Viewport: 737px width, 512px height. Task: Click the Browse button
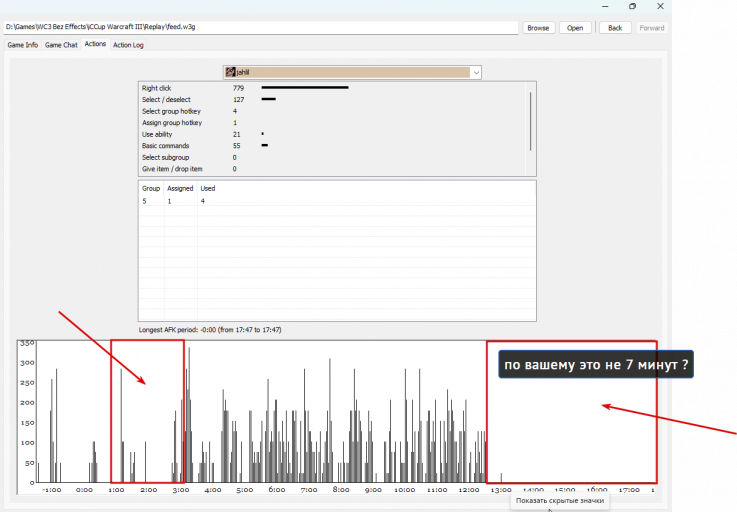click(538, 28)
